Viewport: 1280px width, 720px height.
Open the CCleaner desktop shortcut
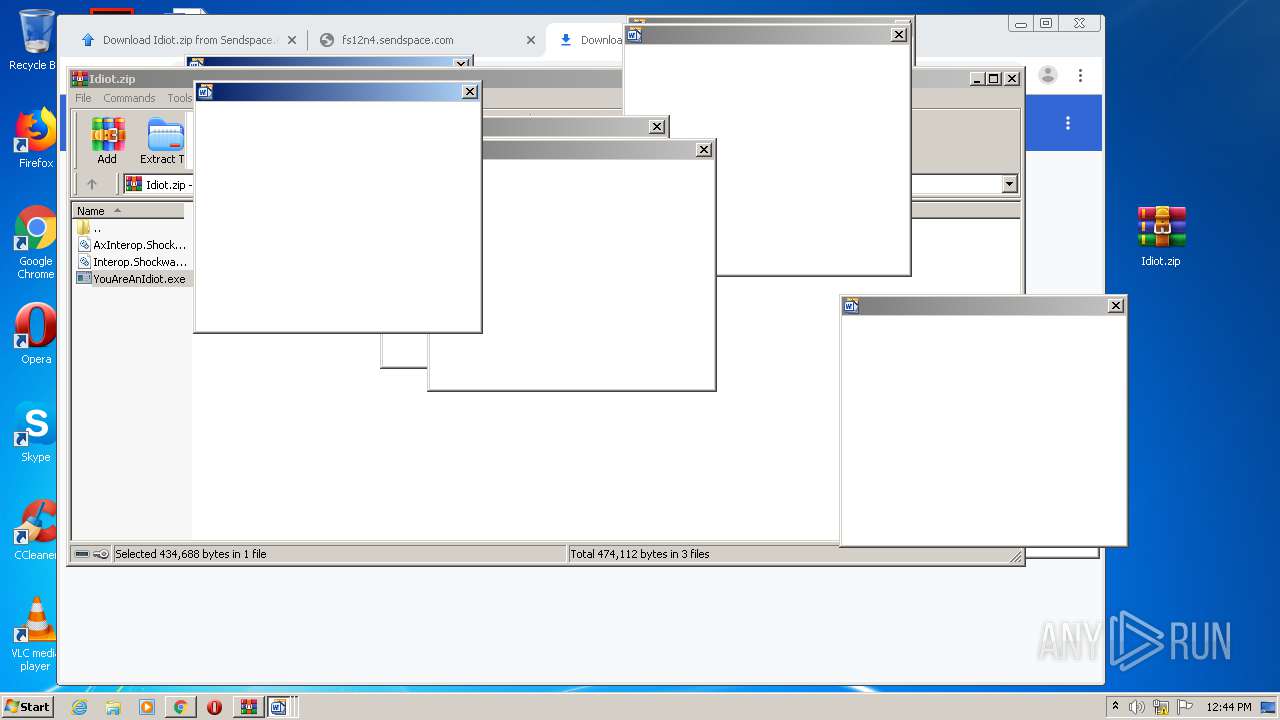[x=36, y=530]
